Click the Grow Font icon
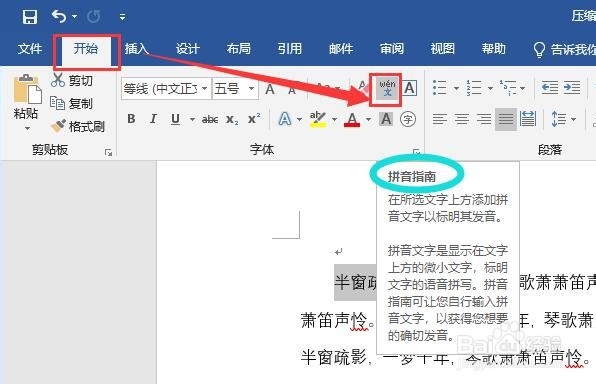This screenshot has width=596, height=384. (x=270, y=89)
